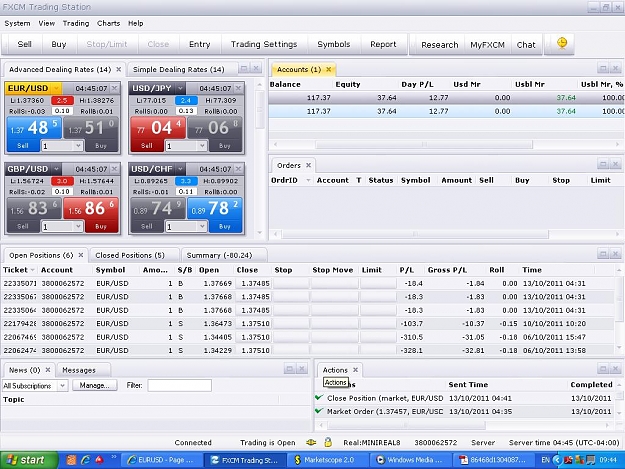Viewport: 625px width, 469px height.
Task: Open EUR/USD symbol dropdown on tile
Action: click(x=56, y=88)
